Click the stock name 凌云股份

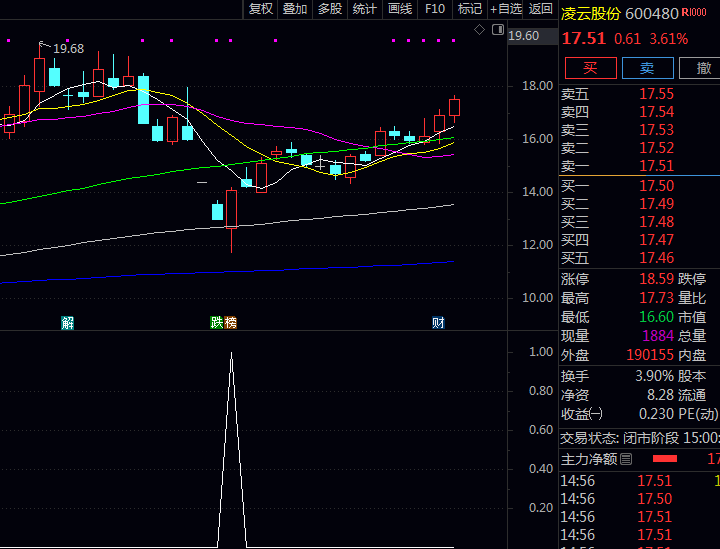pyautogui.click(x=591, y=14)
